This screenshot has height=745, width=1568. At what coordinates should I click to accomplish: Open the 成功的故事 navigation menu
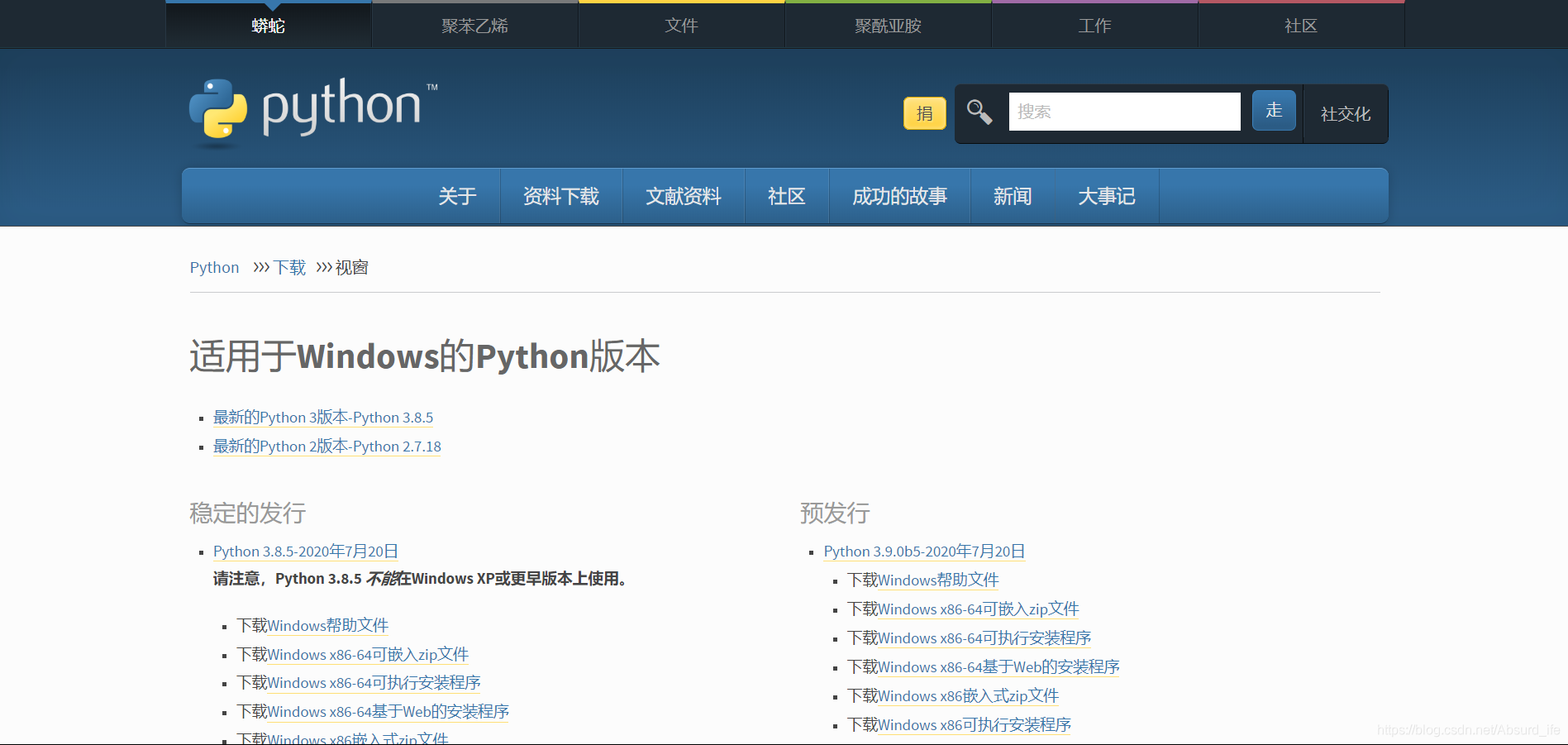tap(900, 196)
